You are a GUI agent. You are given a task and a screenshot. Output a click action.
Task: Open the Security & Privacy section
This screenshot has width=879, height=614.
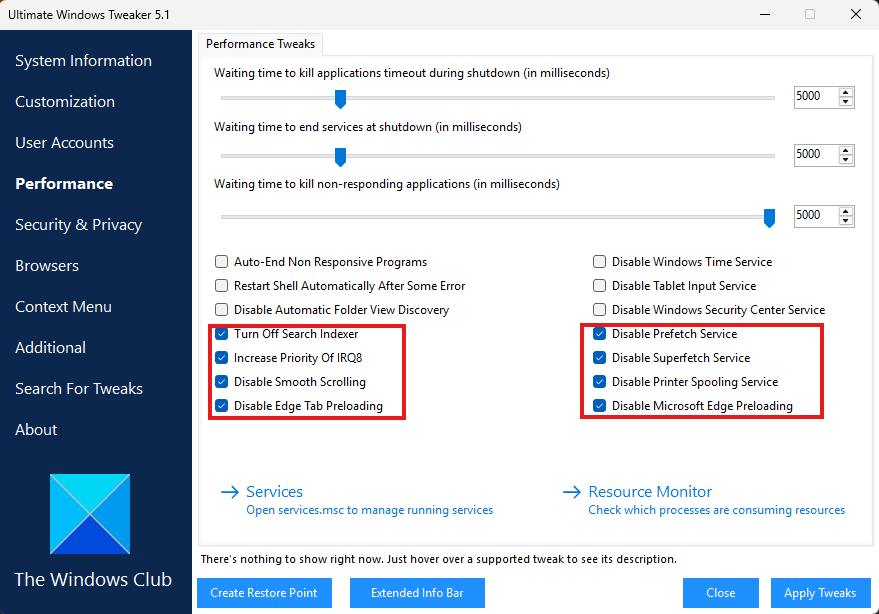[78, 225]
